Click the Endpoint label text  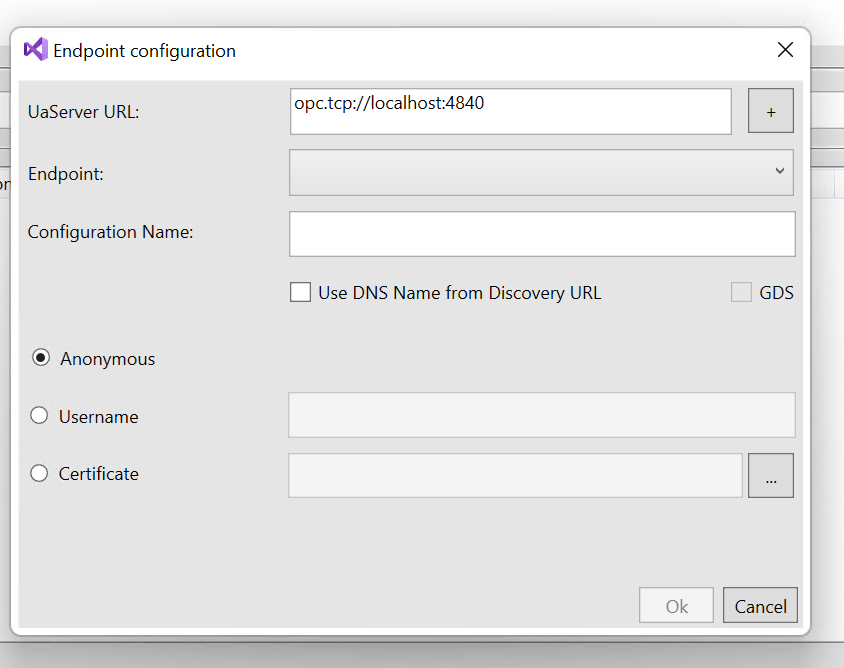66,174
